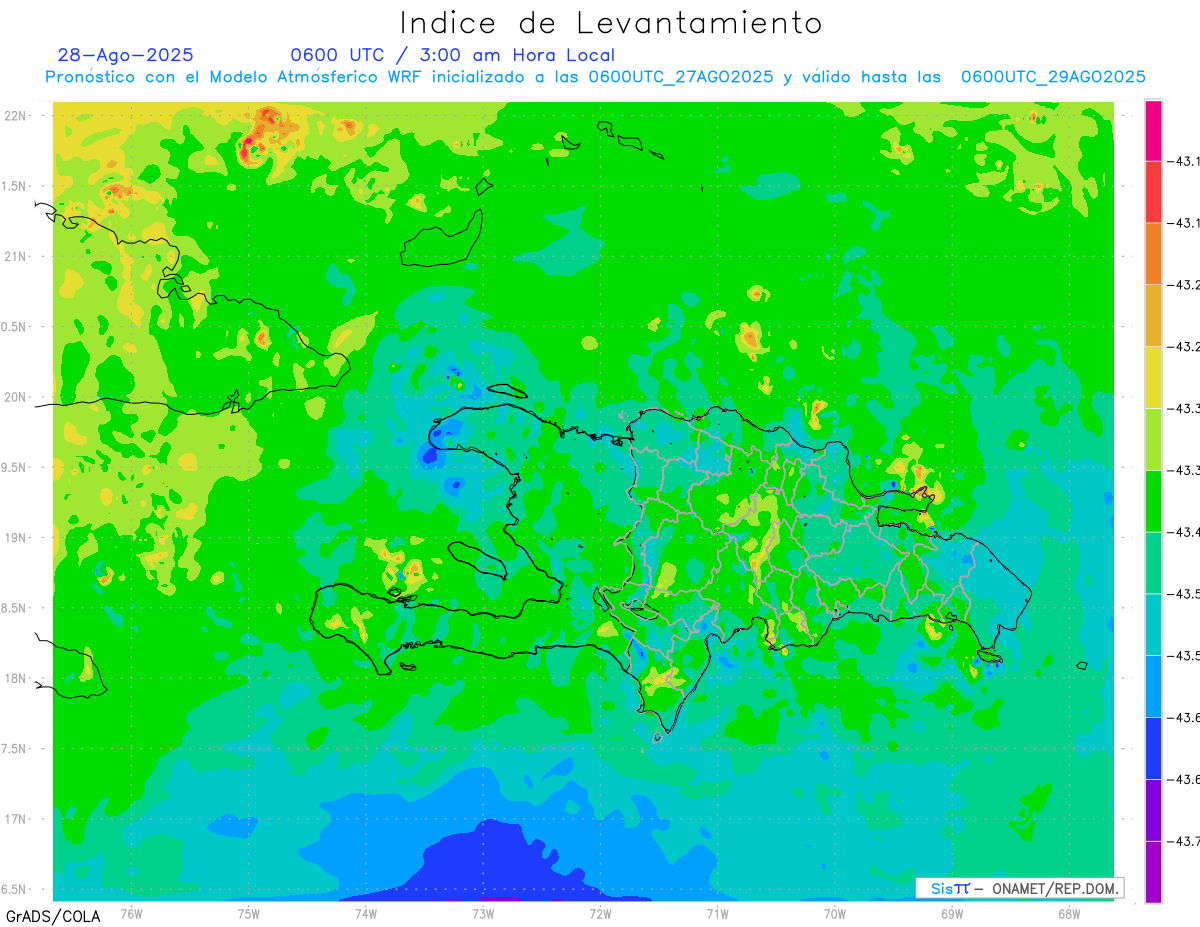Click the sea-green segment of the color bar
Screen dimensions: 1200x927
[1153, 563]
